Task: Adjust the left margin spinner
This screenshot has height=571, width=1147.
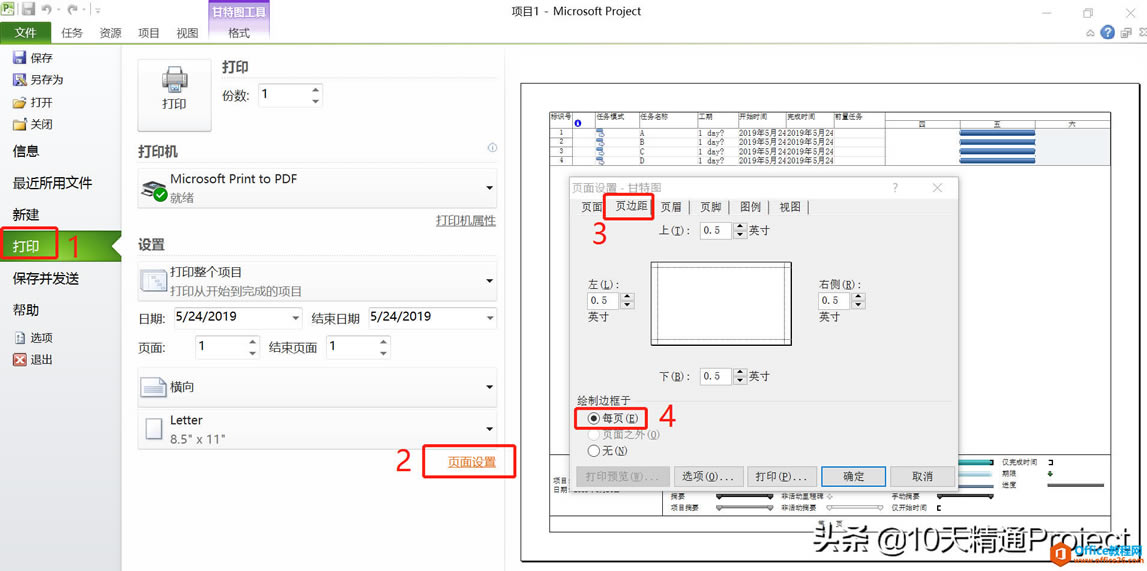Action: tap(627, 300)
